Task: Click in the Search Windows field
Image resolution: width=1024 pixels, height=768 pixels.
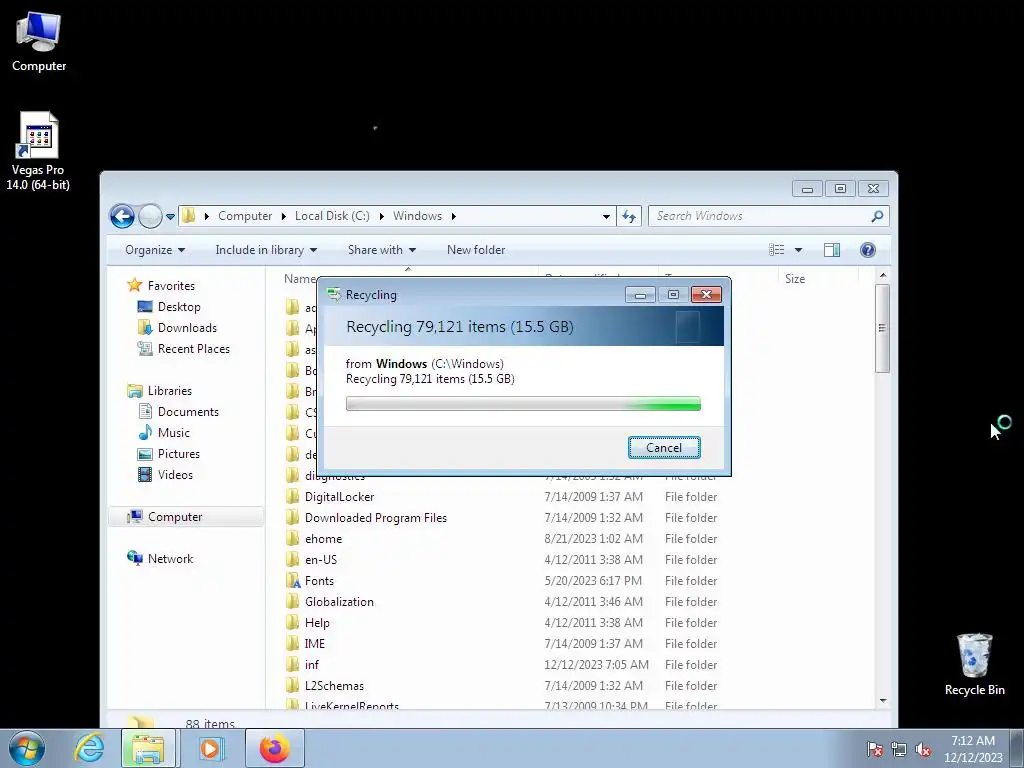Action: (x=761, y=216)
